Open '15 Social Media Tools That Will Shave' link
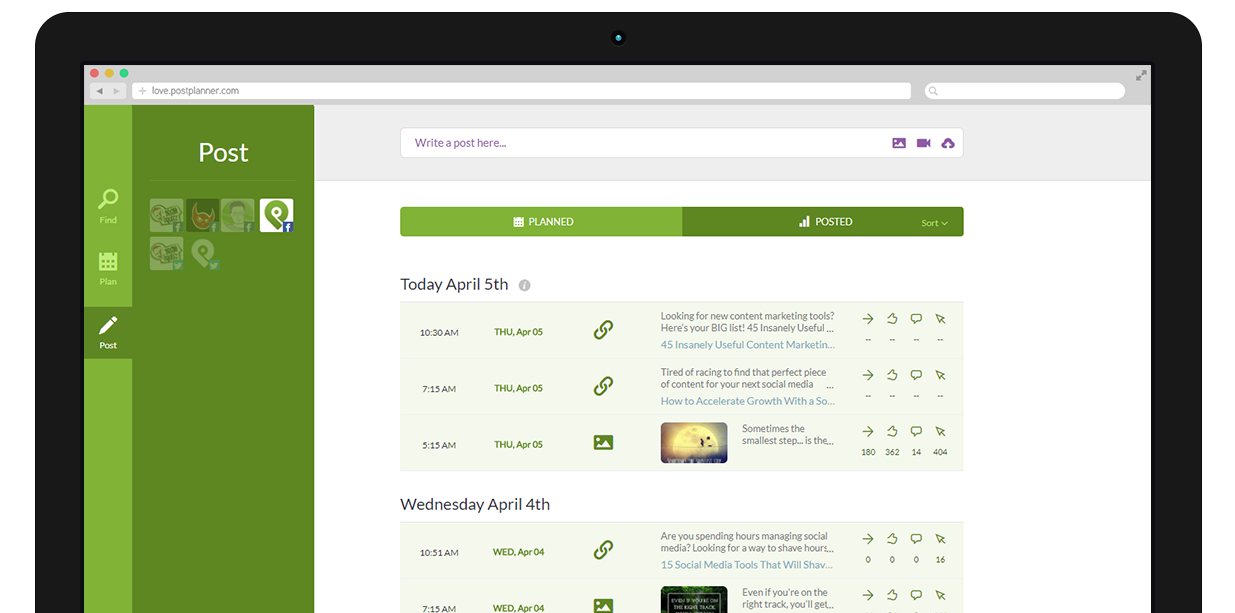 pyautogui.click(x=746, y=565)
